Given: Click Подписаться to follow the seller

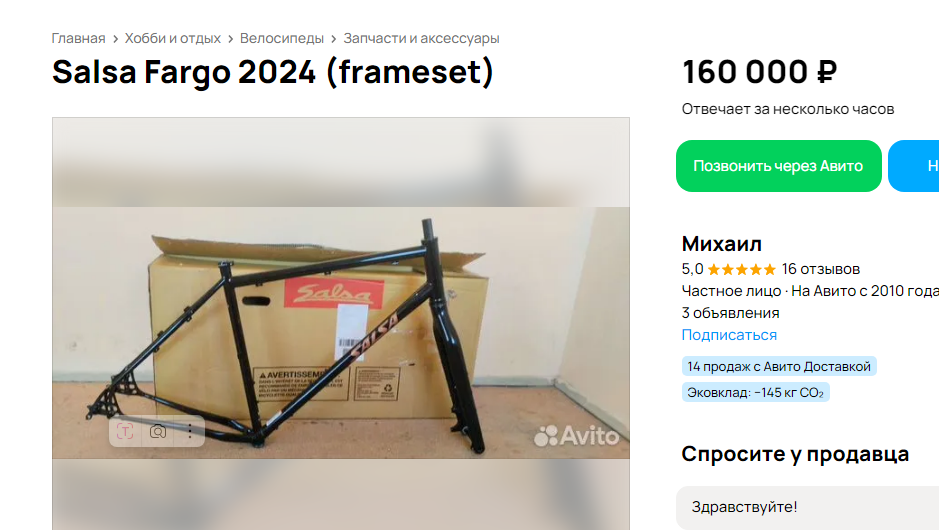Looking at the screenshot, I should pyautogui.click(x=729, y=335).
